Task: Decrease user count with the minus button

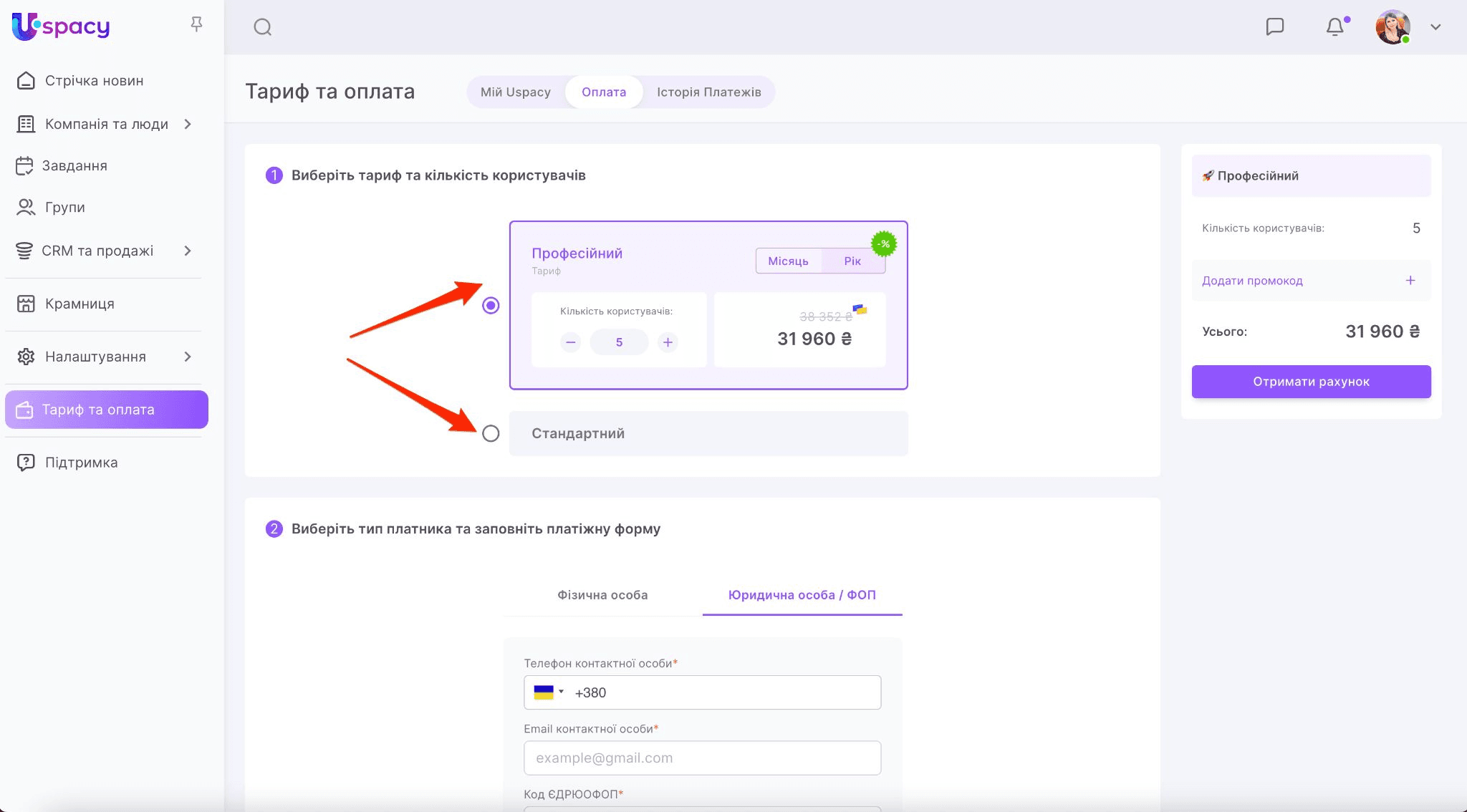Action: 570,342
